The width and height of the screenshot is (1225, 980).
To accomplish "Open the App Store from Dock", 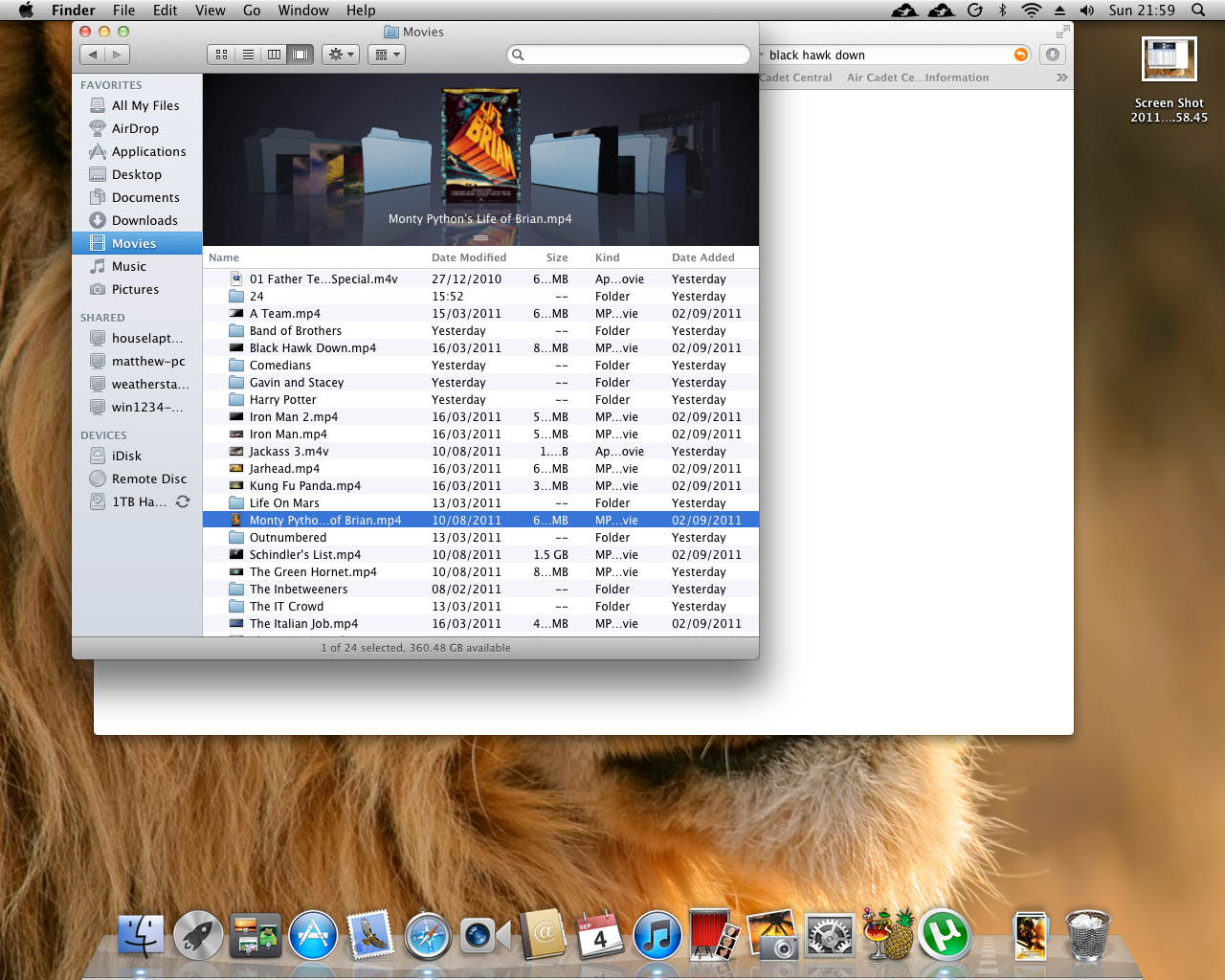I will [313, 935].
